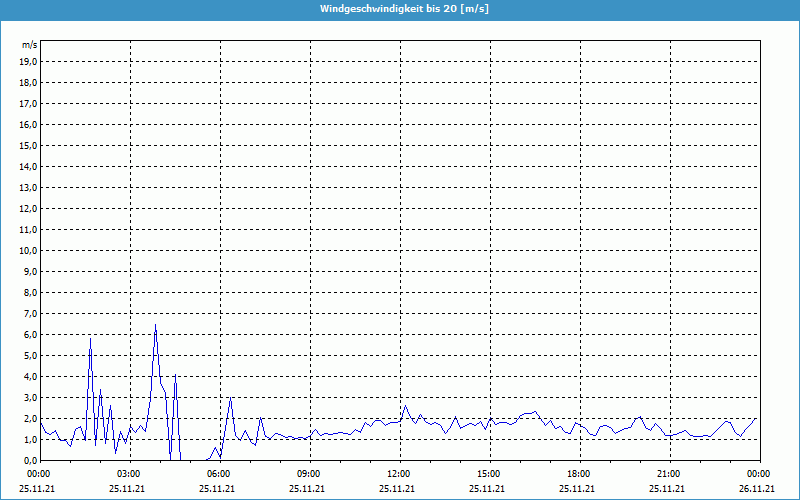Select the 5,0 y-axis label
800x500 pixels.
29,356
